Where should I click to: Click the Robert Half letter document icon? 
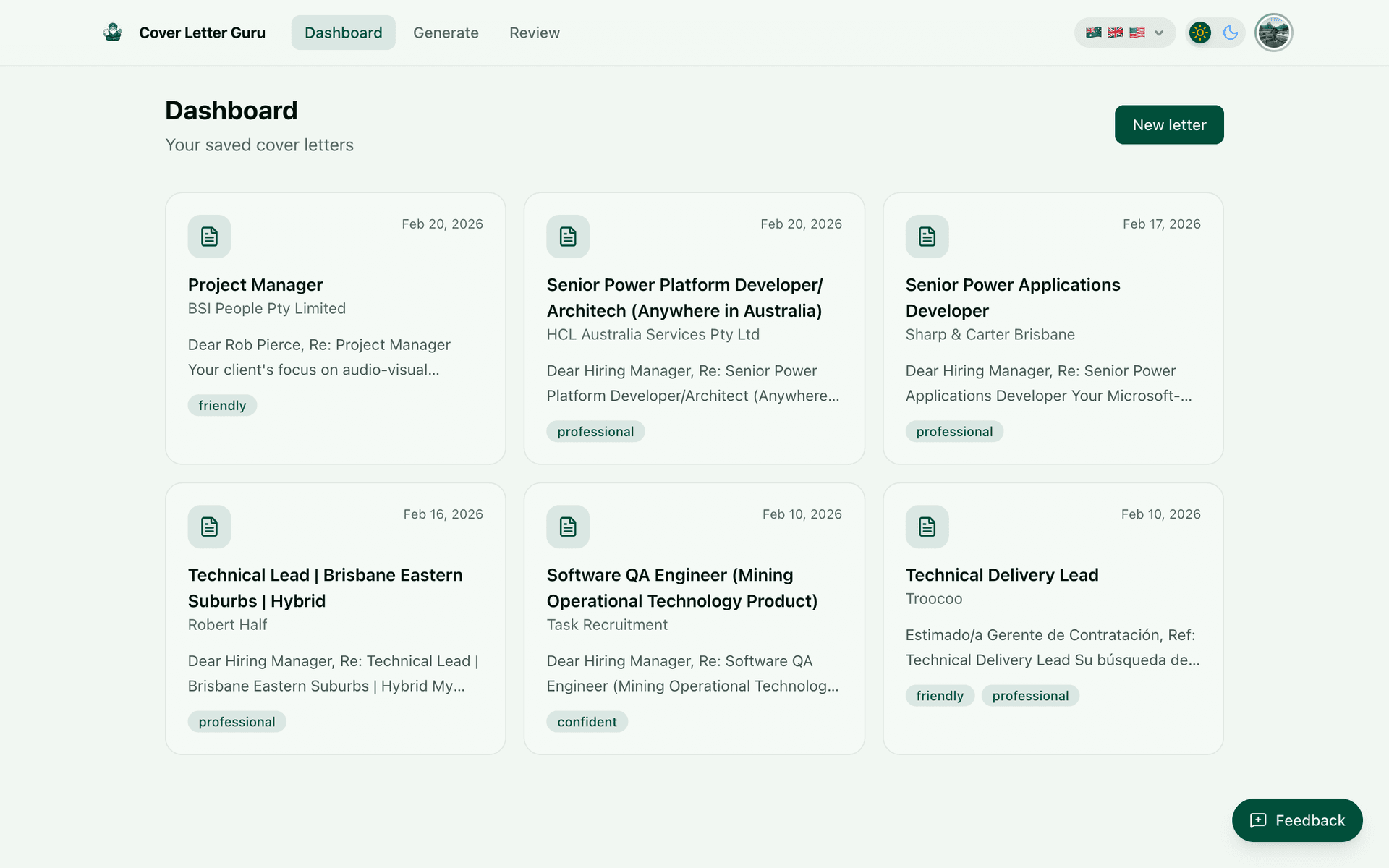tap(209, 527)
